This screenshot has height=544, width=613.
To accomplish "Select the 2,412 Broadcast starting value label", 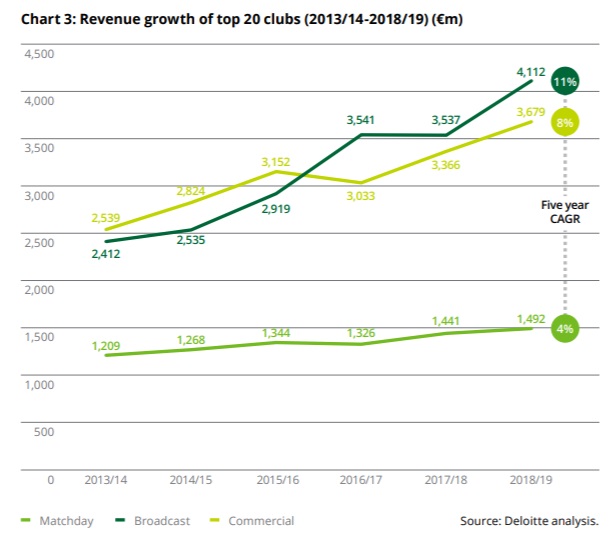I will tap(105, 255).
